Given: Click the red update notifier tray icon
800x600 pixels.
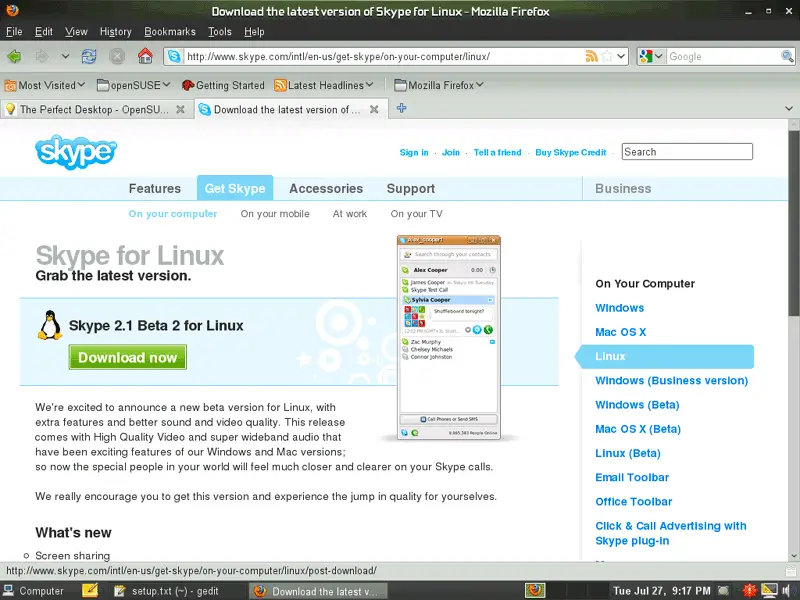Looking at the screenshot, I should point(749,591).
